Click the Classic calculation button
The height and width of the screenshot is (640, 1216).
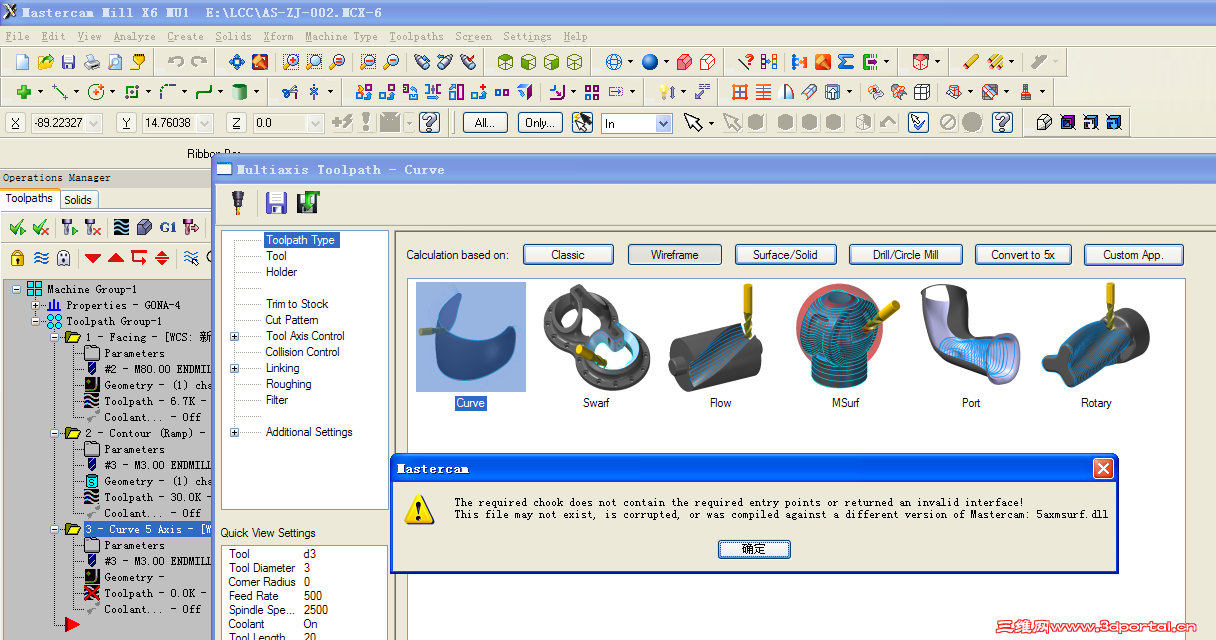[x=568, y=255]
